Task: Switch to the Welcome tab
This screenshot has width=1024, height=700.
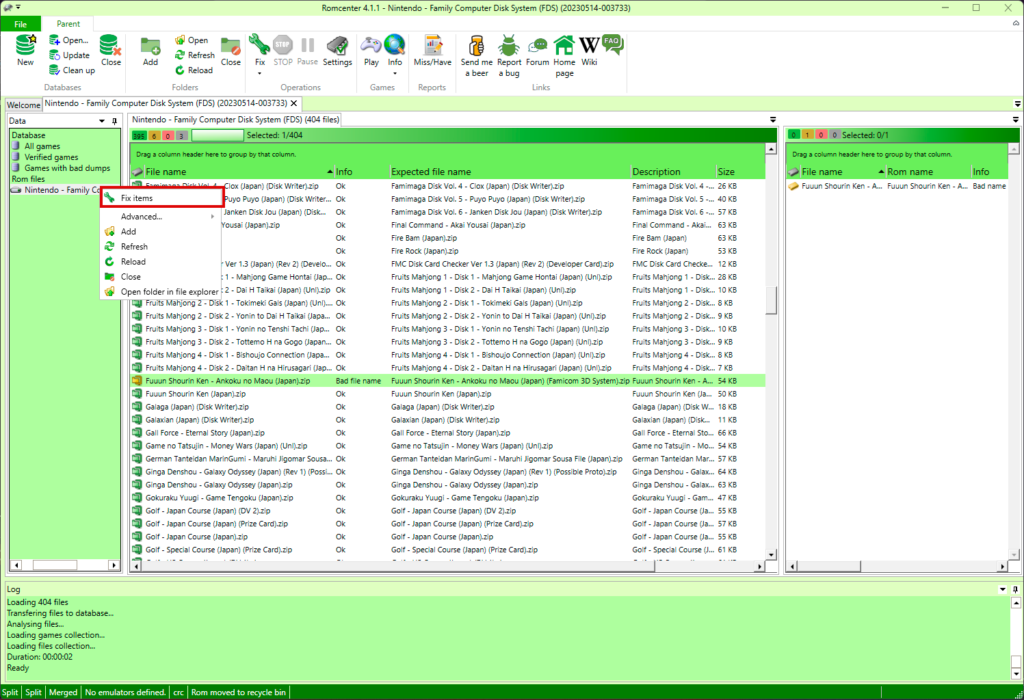Action: click(24, 104)
